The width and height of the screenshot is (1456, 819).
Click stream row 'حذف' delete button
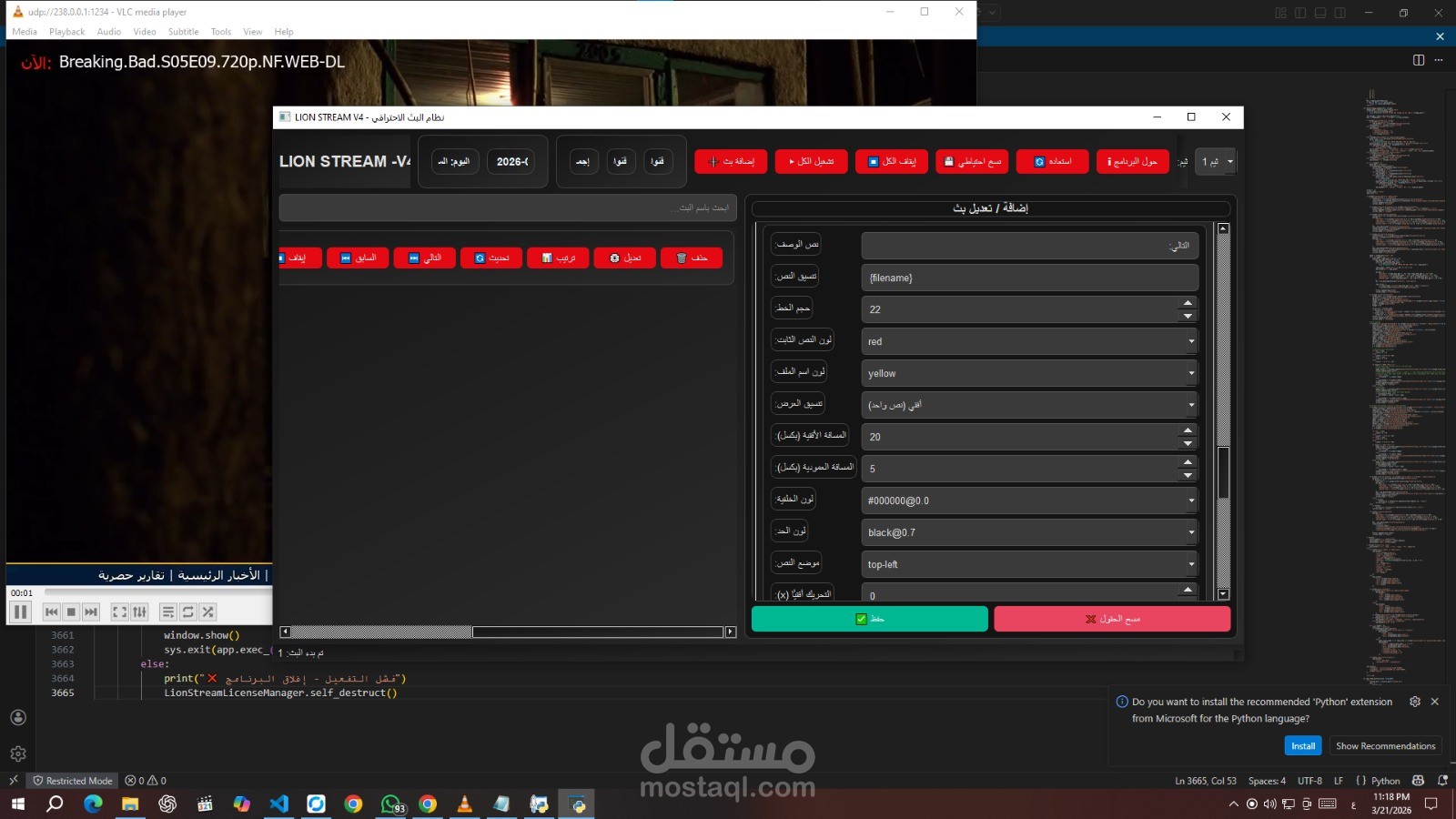point(692,258)
